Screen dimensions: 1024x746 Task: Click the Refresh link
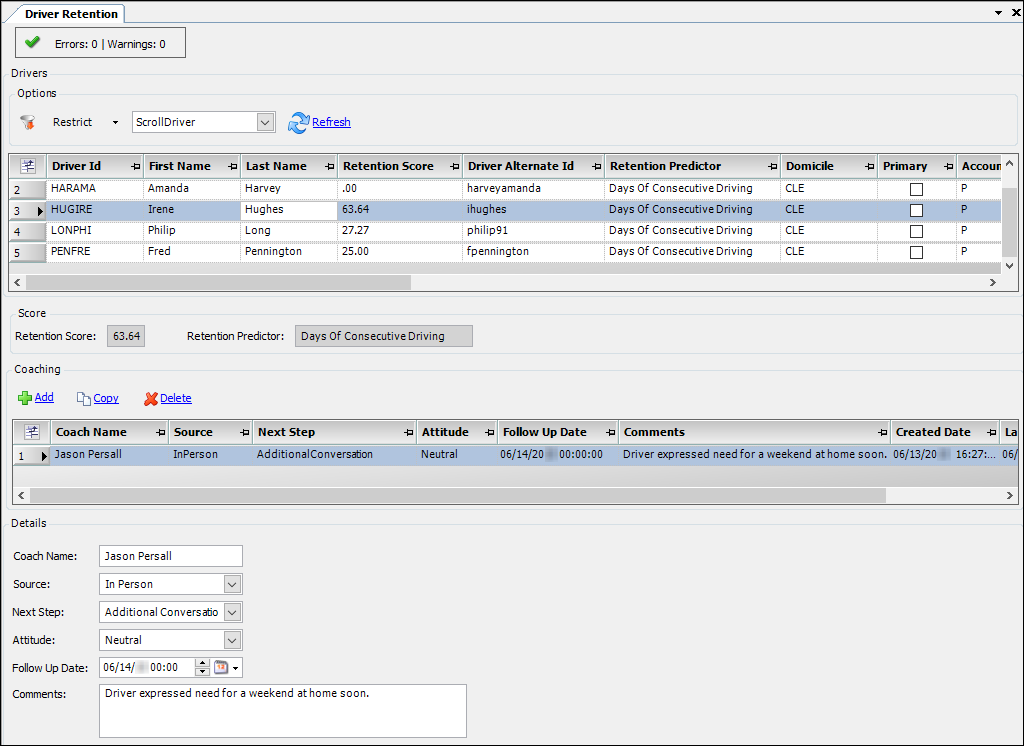pos(331,122)
